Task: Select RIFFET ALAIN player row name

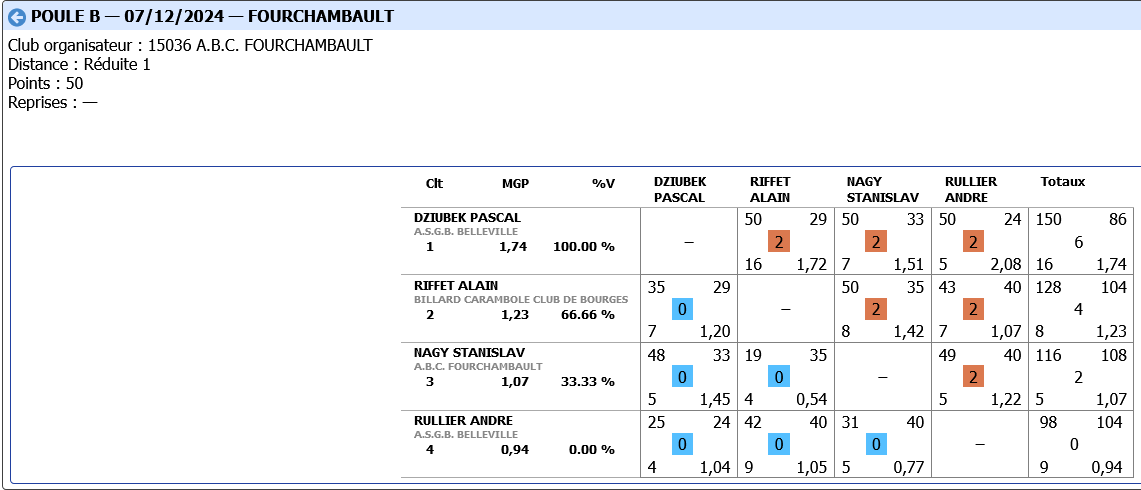Action: [x=456, y=285]
